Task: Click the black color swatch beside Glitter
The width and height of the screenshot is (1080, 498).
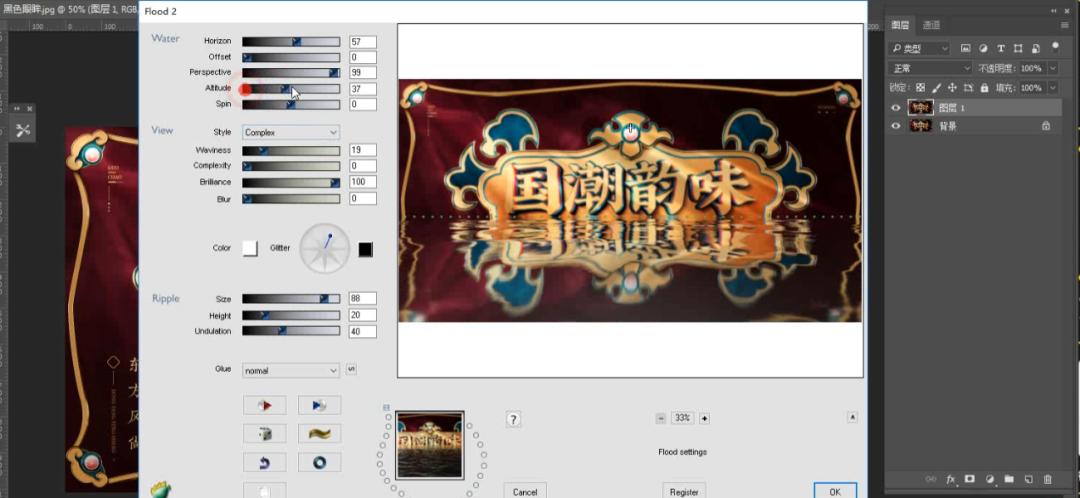Action: point(366,249)
